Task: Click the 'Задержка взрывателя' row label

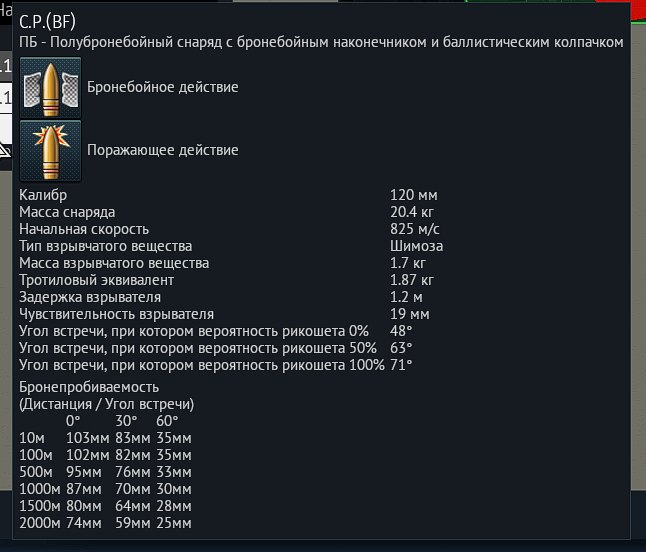Action: tap(90, 297)
